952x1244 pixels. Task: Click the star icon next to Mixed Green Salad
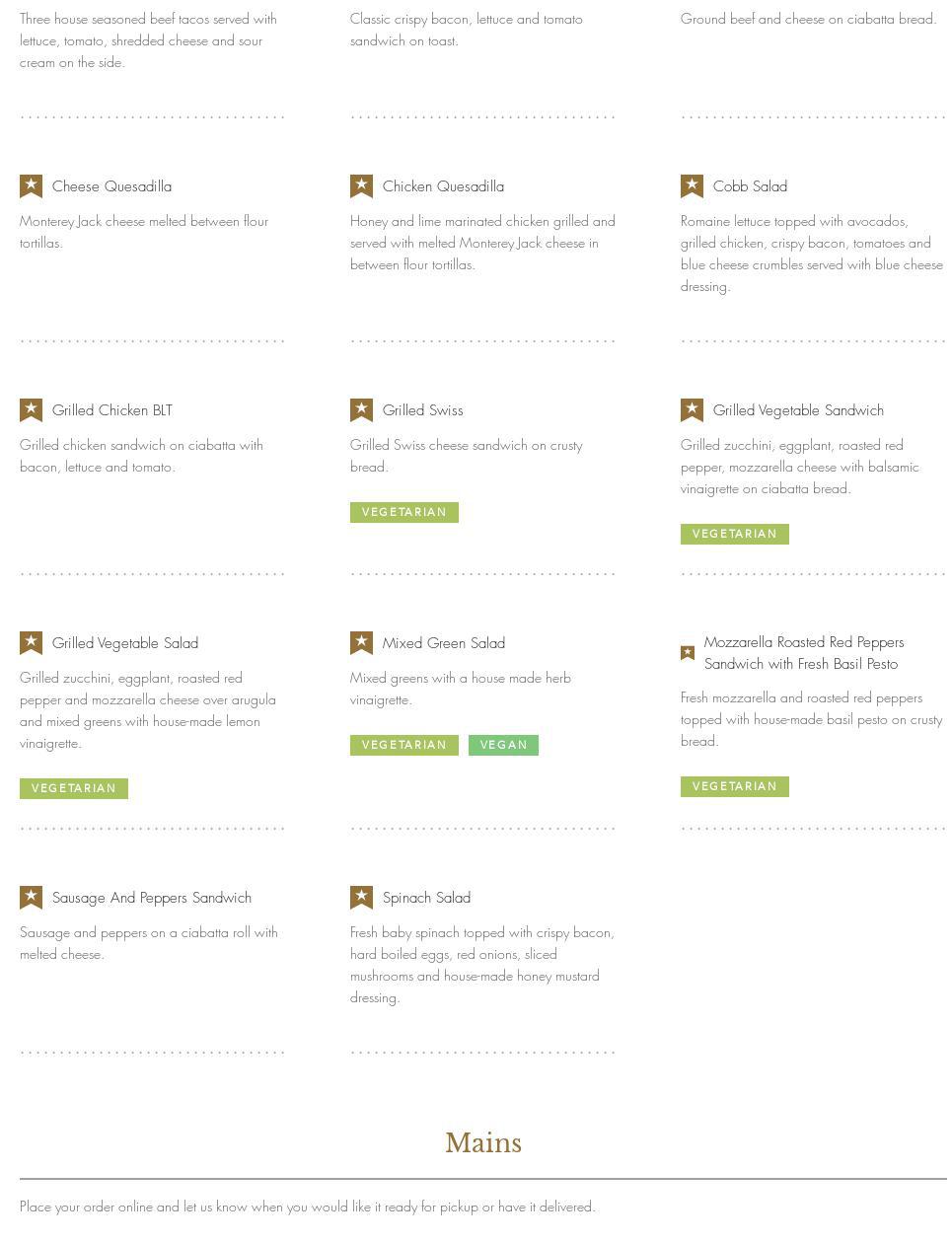pyautogui.click(x=361, y=642)
